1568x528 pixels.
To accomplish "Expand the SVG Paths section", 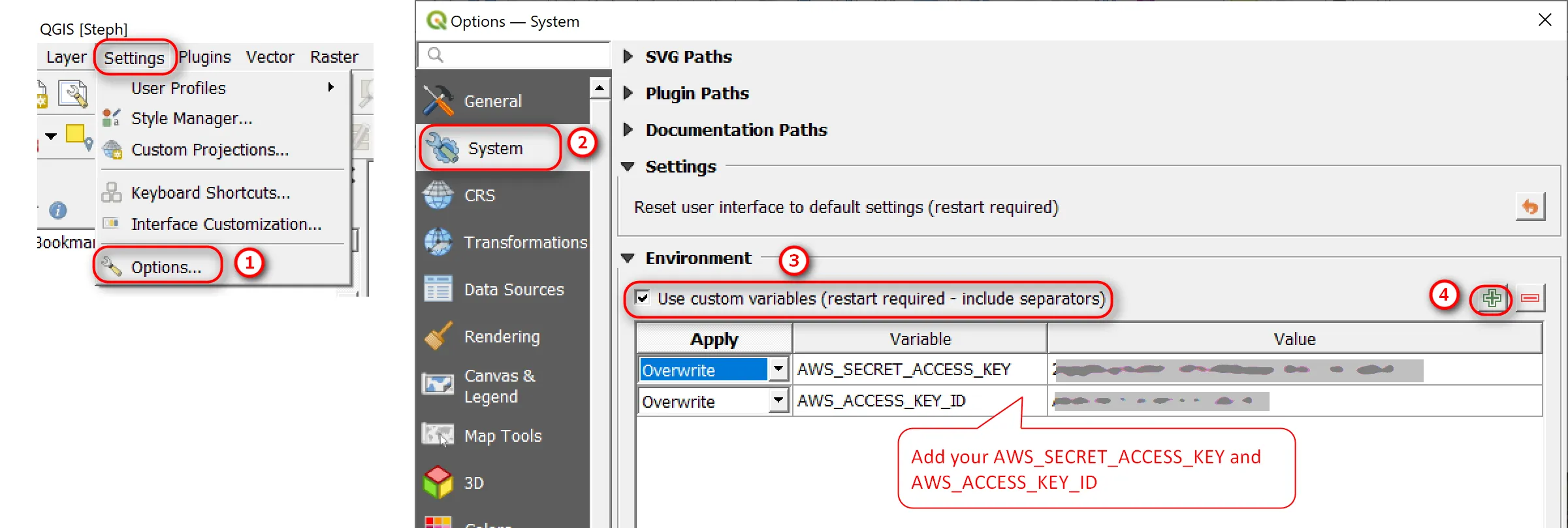I will tap(628, 57).
